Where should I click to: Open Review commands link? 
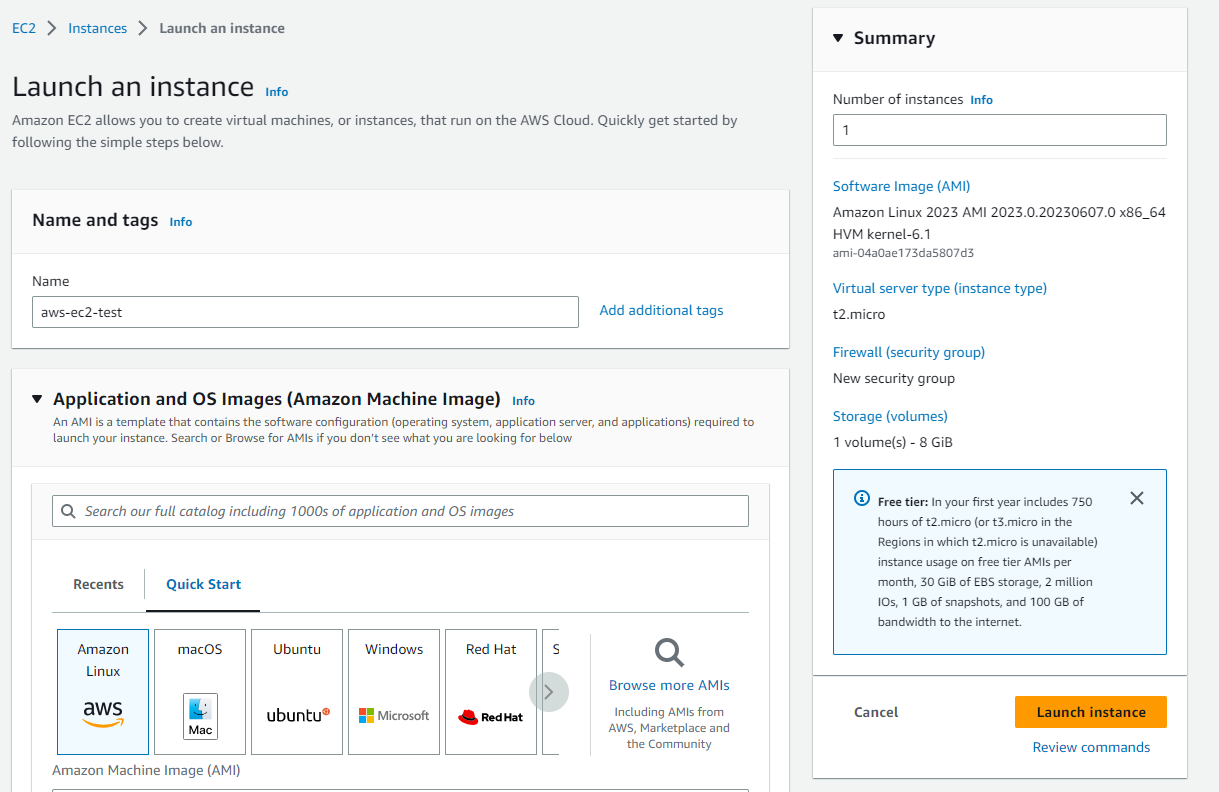click(1091, 747)
